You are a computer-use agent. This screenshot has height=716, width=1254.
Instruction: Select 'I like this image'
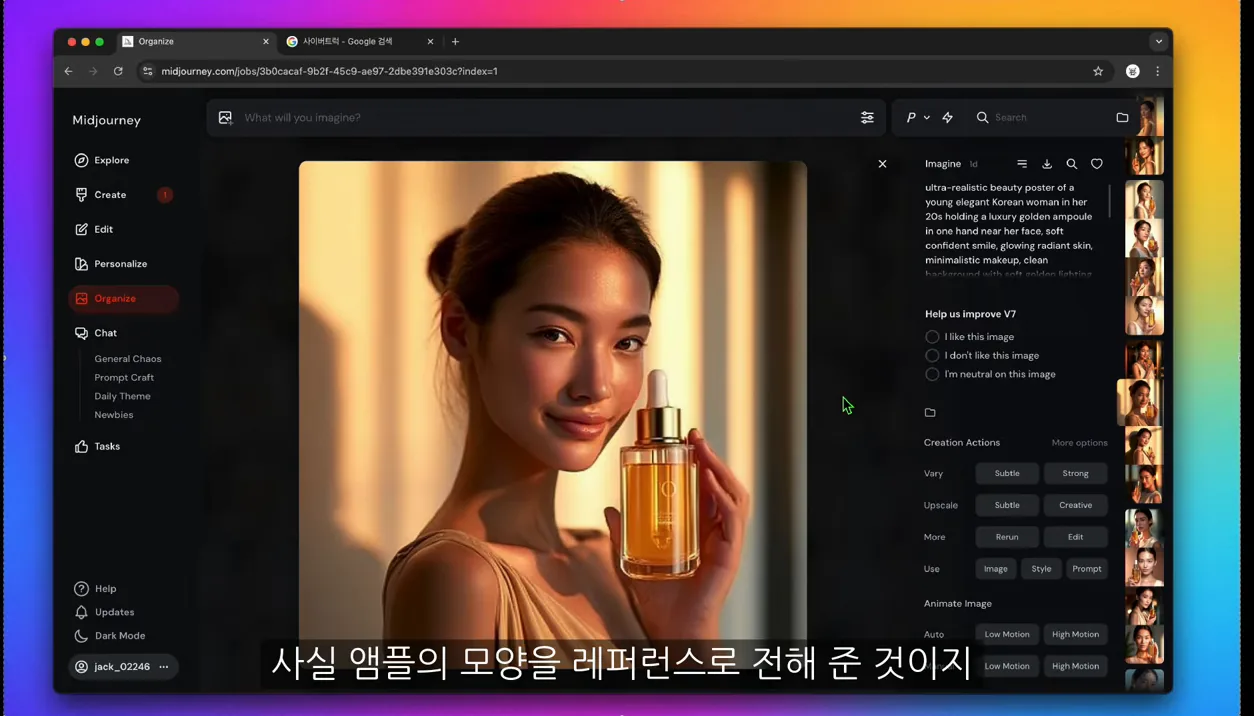[970, 337]
